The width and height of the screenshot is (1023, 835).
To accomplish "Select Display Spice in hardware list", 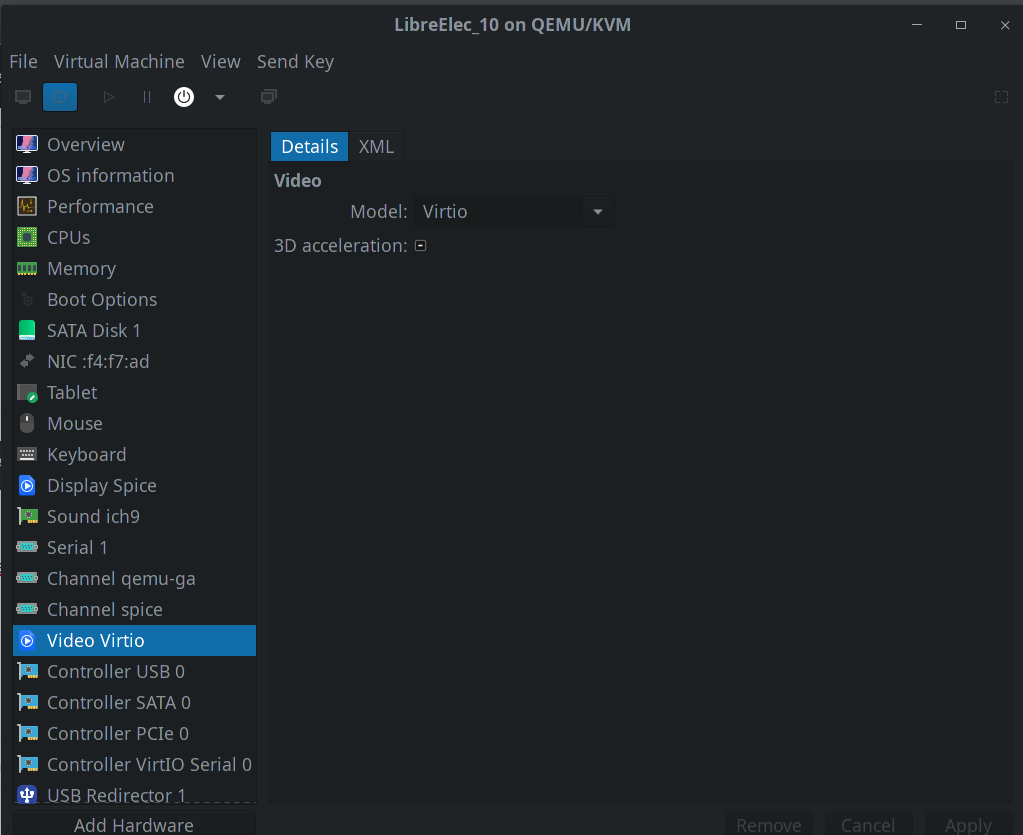I will [x=101, y=485].
